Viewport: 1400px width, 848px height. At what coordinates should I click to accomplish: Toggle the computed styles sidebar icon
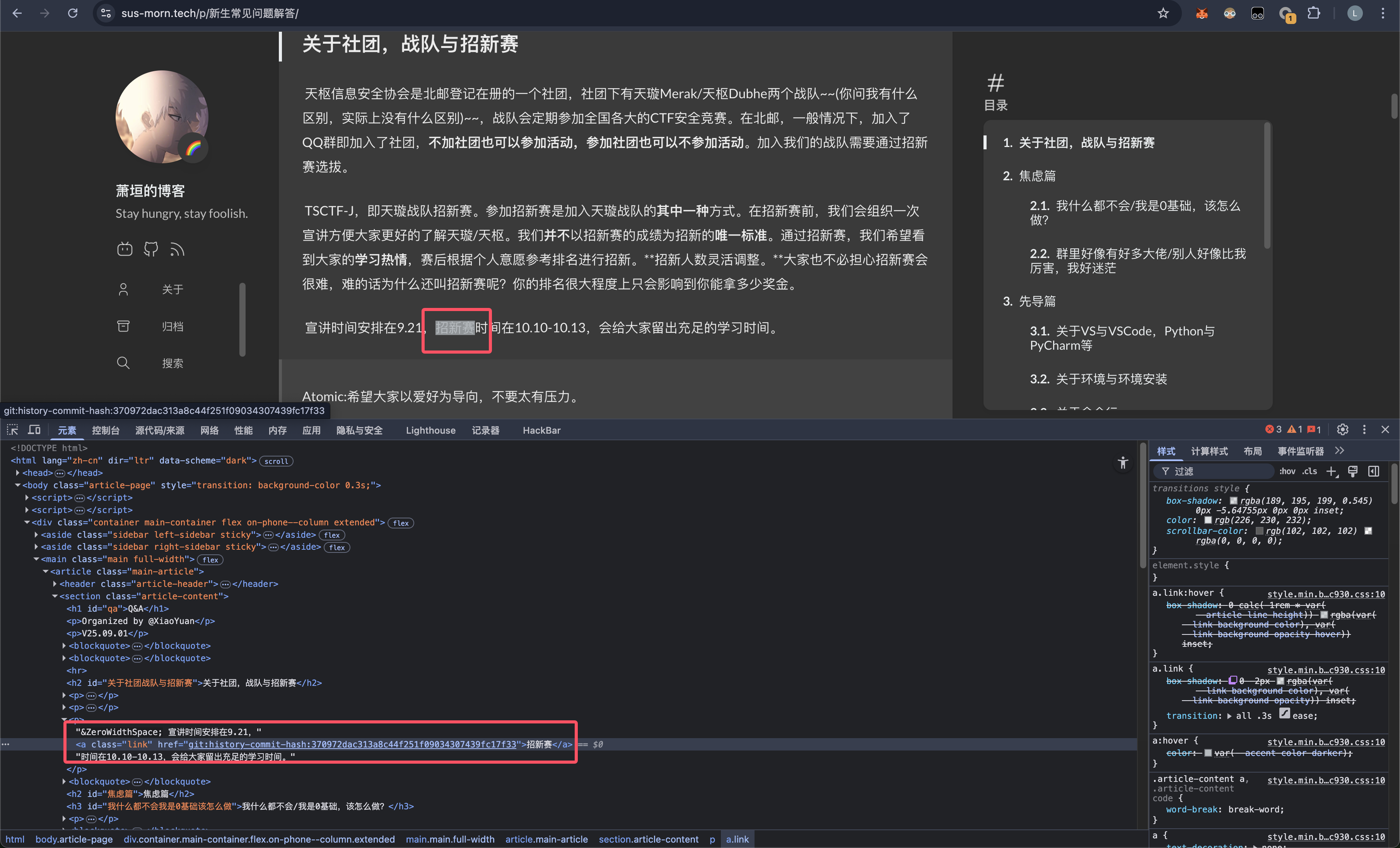pos(1373,471)
